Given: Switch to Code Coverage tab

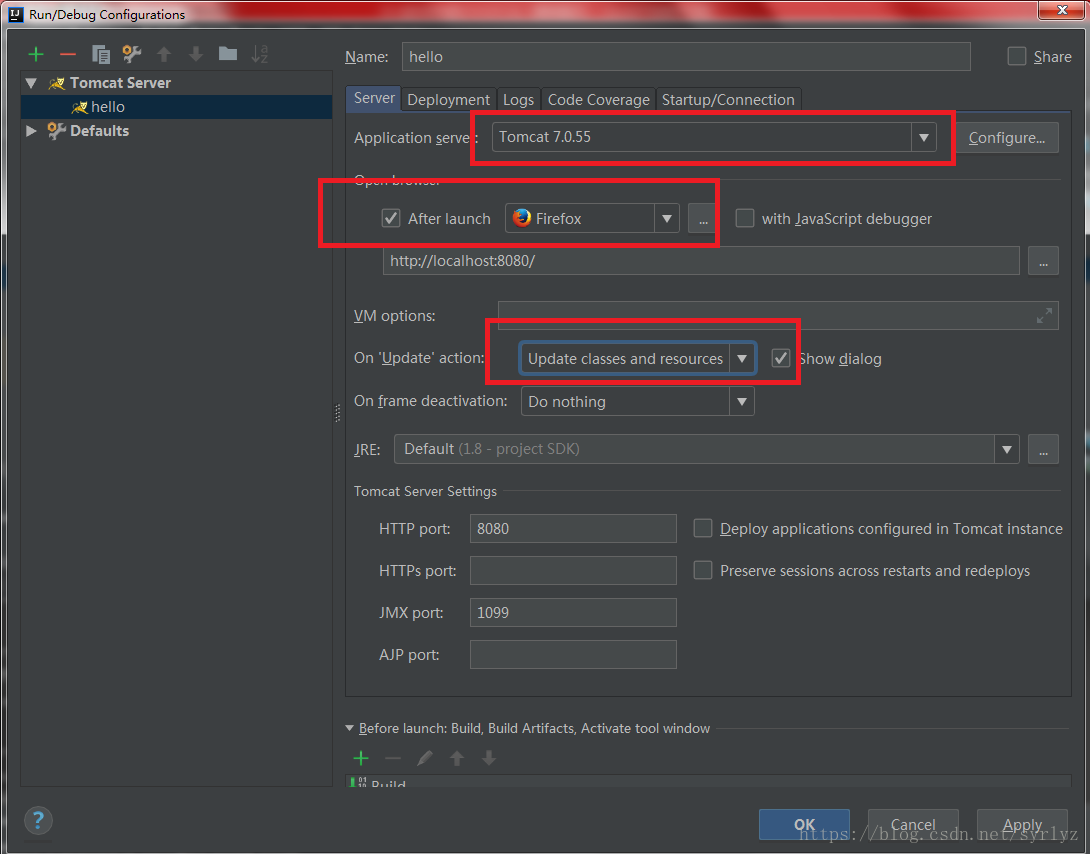Looking at the screenshot, I should (598, 100).
